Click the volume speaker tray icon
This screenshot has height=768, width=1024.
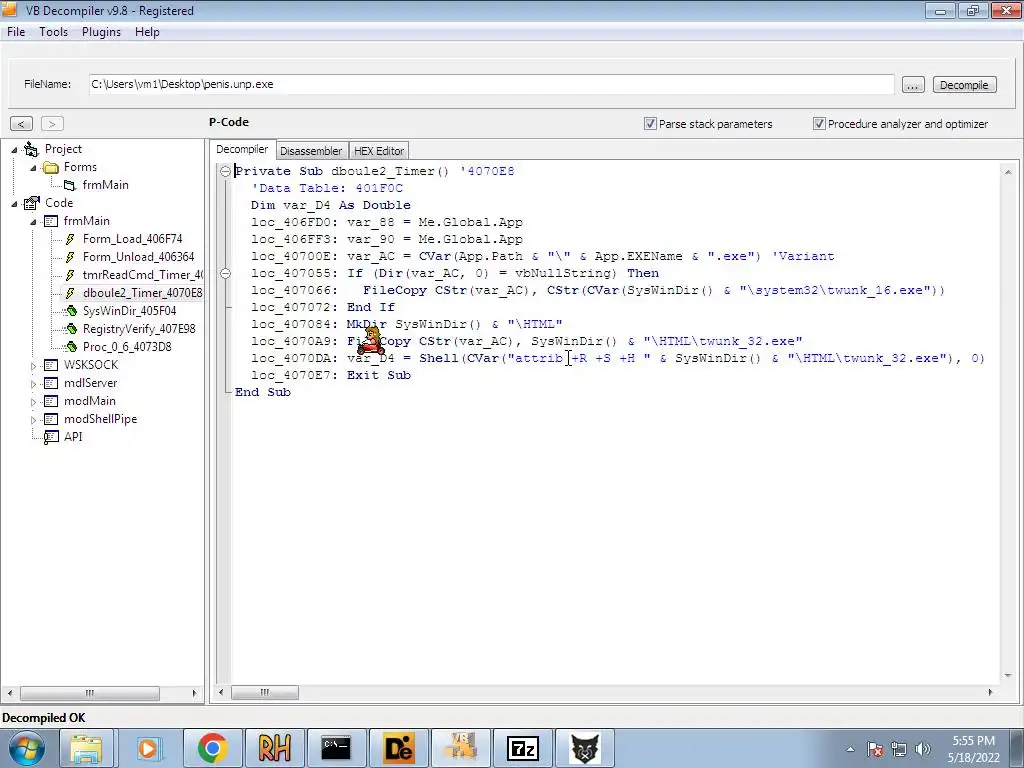pyautogui.click(x=922, y=749)
